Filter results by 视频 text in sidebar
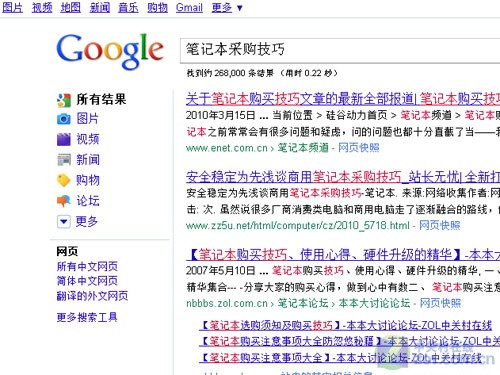500x375 pixels. (88, 139)
